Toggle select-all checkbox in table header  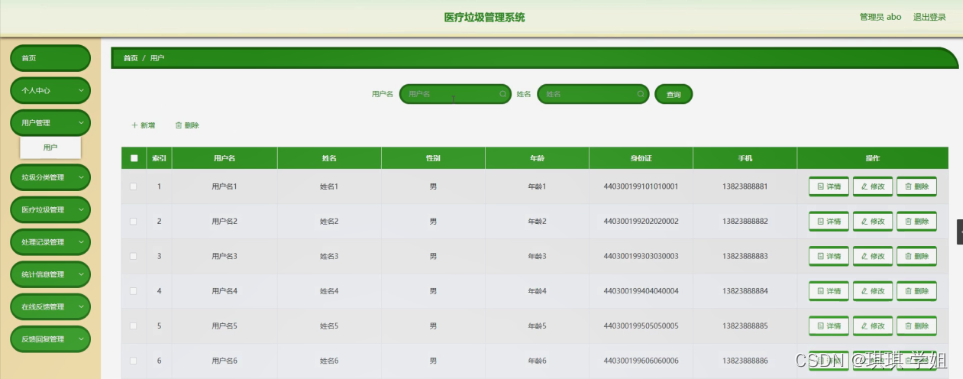(134, 158)
